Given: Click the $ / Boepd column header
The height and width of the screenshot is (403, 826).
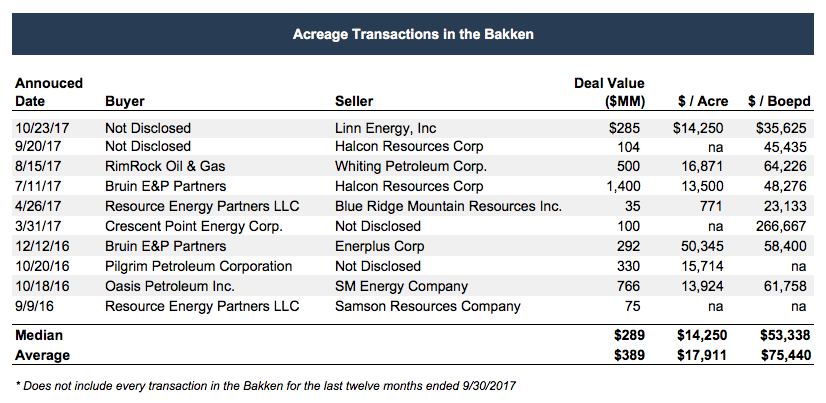Looking at the screenshot, I should (x=777, y=101).
